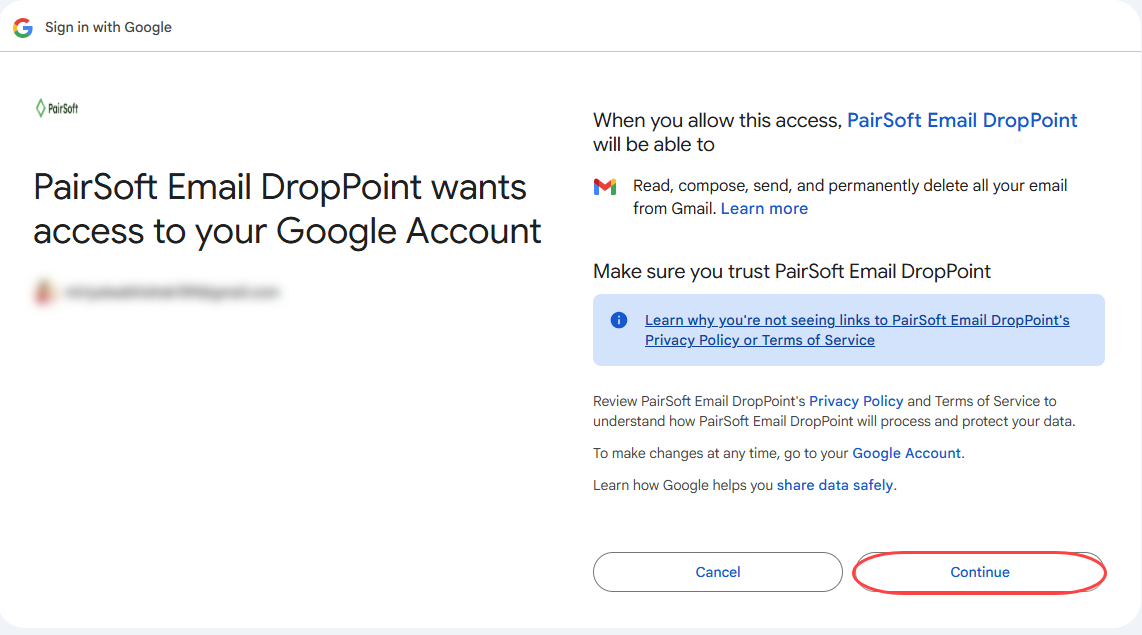Open the link explaining missing Privacy Policy links
Viewport: 1142px width, 635px height.
[x=857, y=330]
